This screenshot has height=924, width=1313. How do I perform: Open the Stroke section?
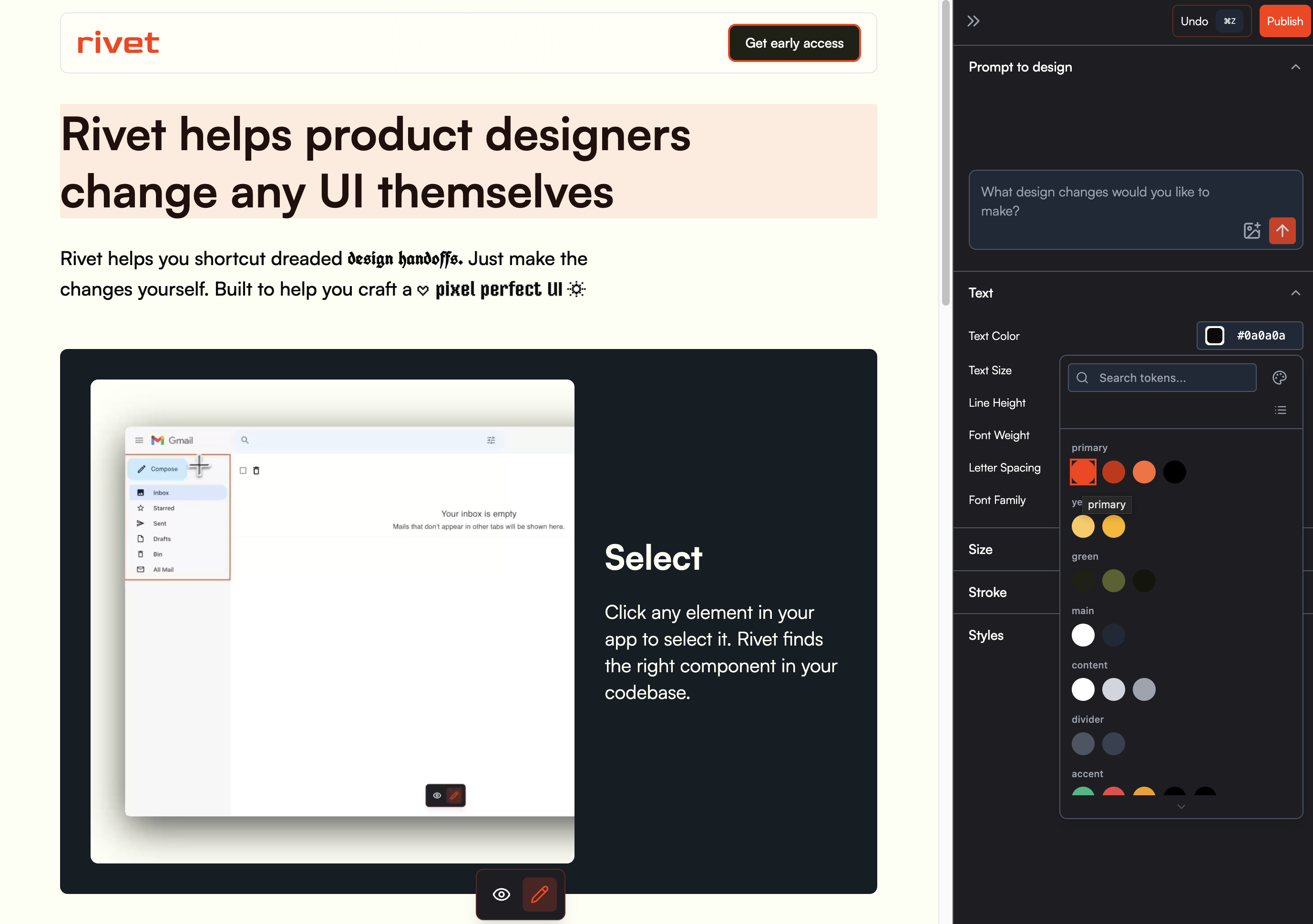point(987,592)
